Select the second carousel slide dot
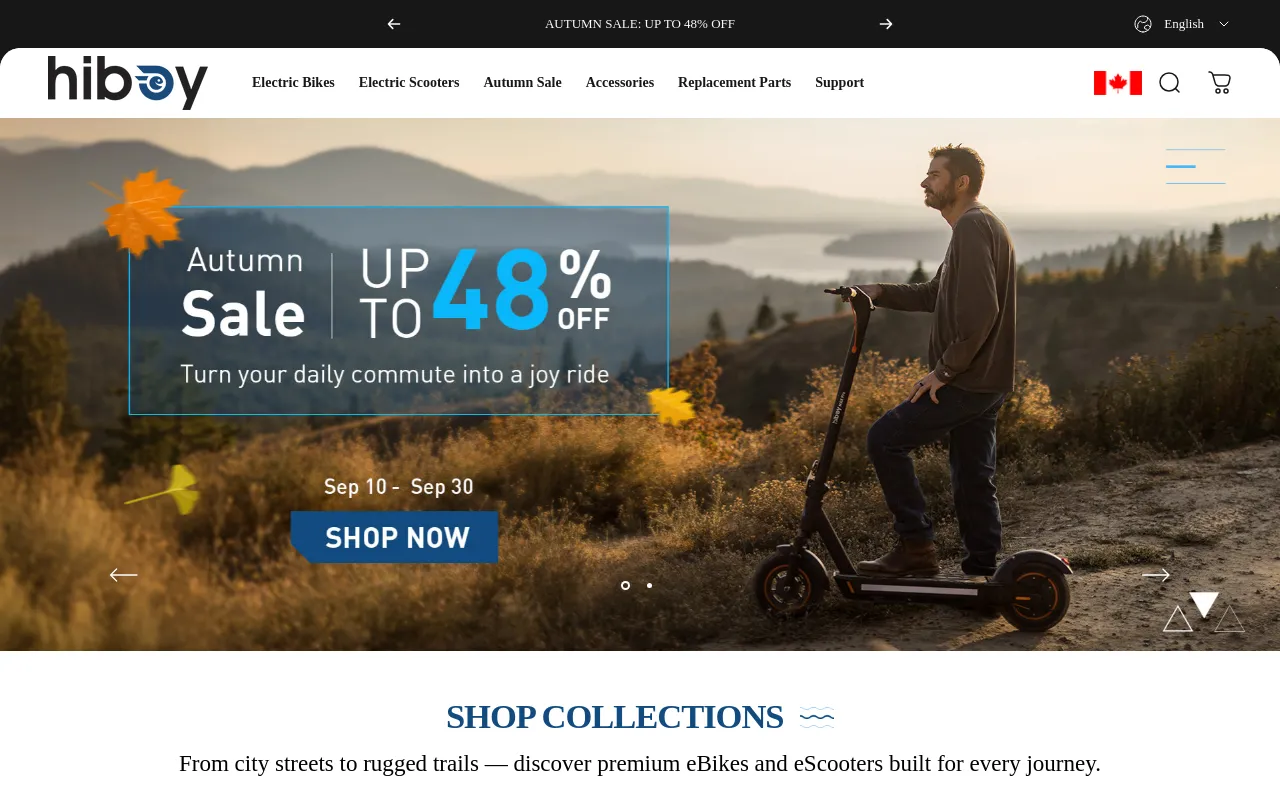 pos(649,585)
